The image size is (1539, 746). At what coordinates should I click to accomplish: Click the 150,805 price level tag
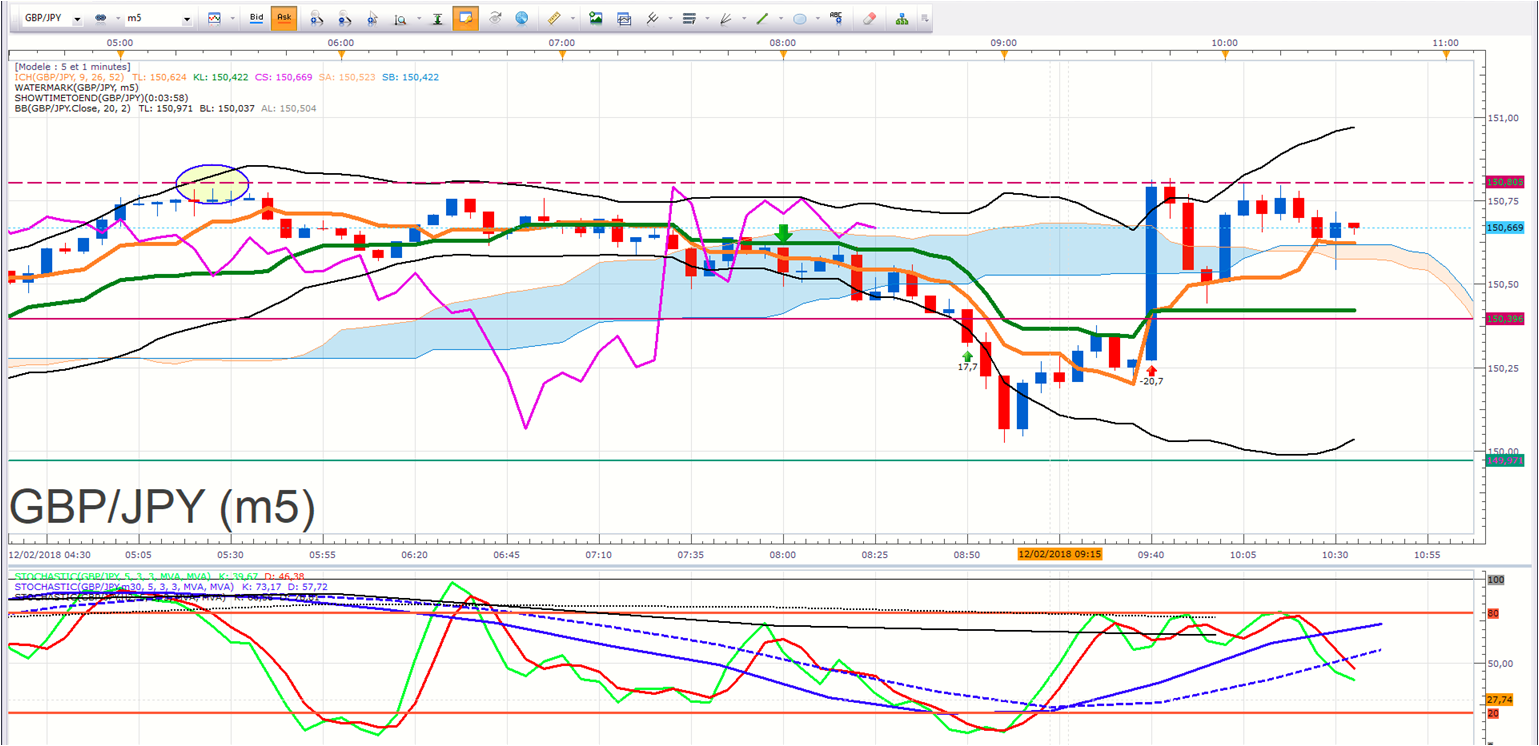coord(1505,183)
